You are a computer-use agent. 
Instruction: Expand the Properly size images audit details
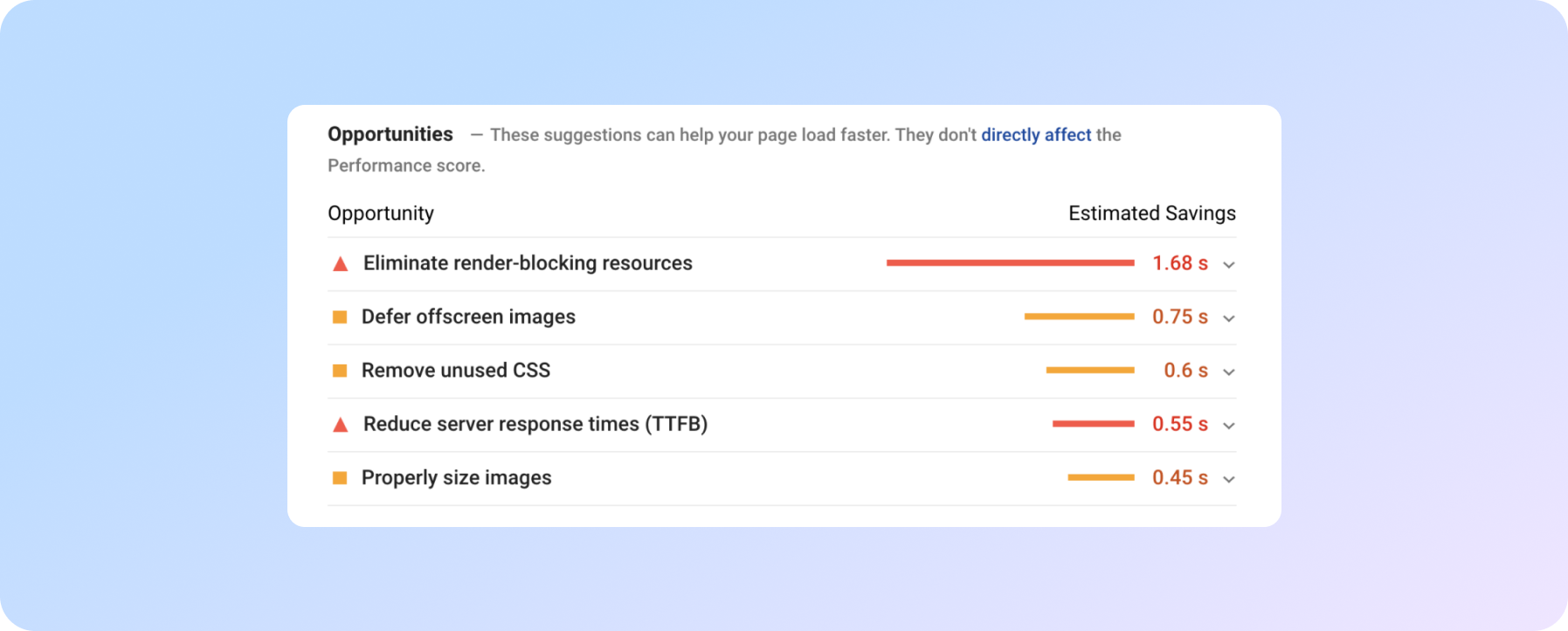[x=1229, y=478]
